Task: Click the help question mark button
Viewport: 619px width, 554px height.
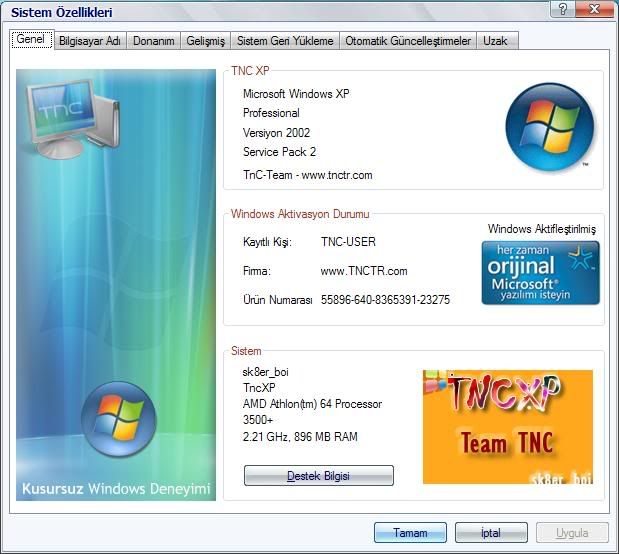Action: point(563,9)
